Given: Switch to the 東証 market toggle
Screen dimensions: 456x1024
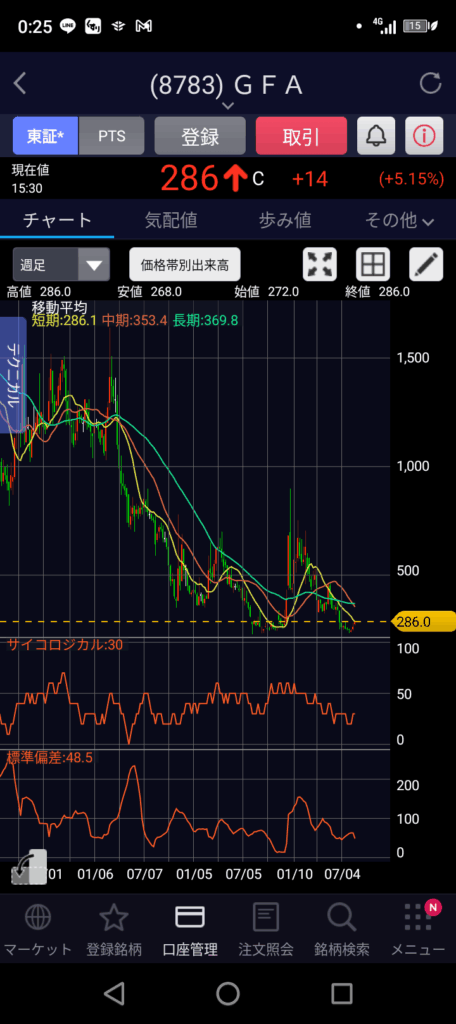Looking at the screenshot, I should click(x=45, y=136).
